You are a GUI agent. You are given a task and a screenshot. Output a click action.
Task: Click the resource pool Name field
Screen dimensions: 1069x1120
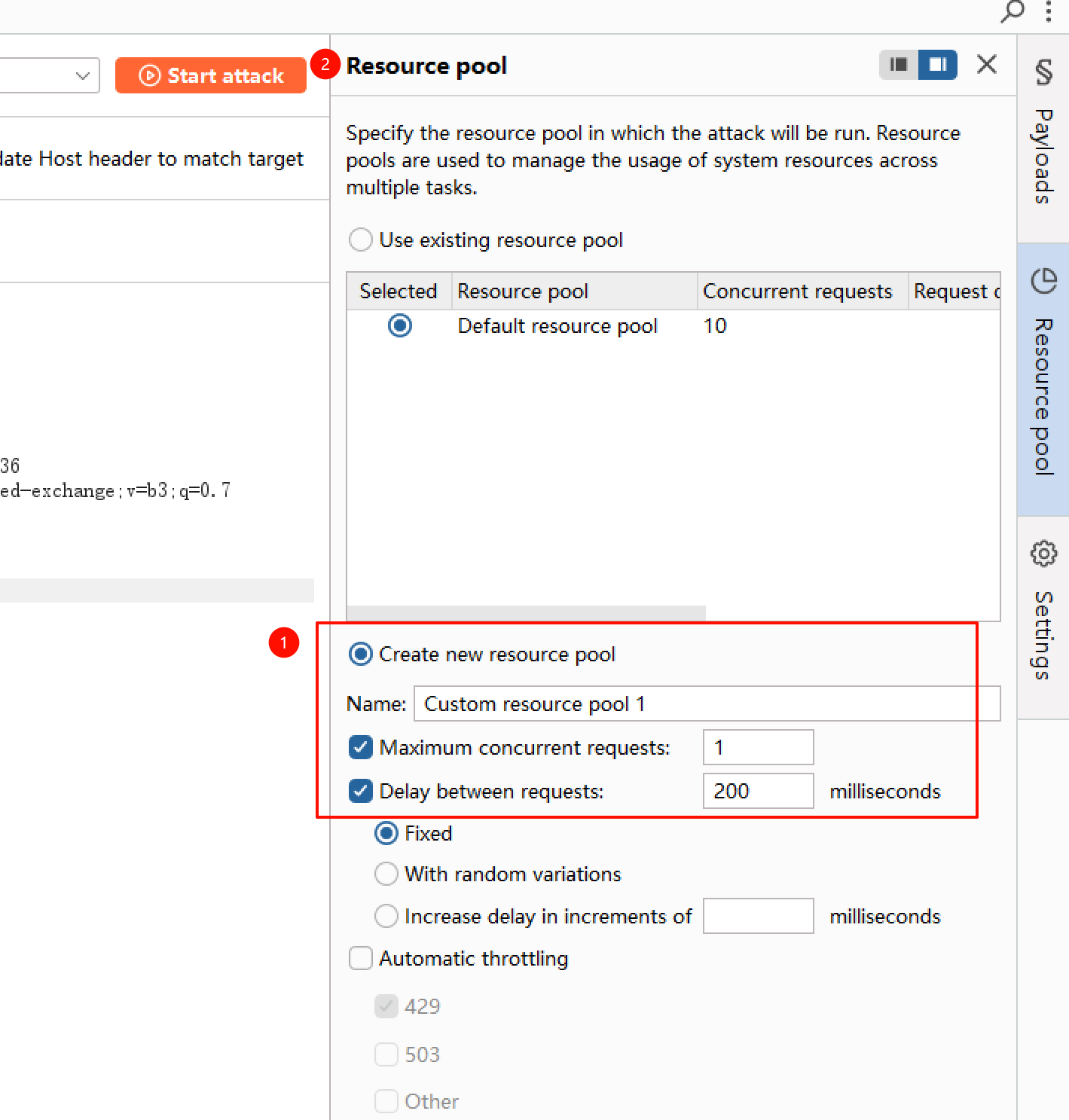[x=707, y=704]
